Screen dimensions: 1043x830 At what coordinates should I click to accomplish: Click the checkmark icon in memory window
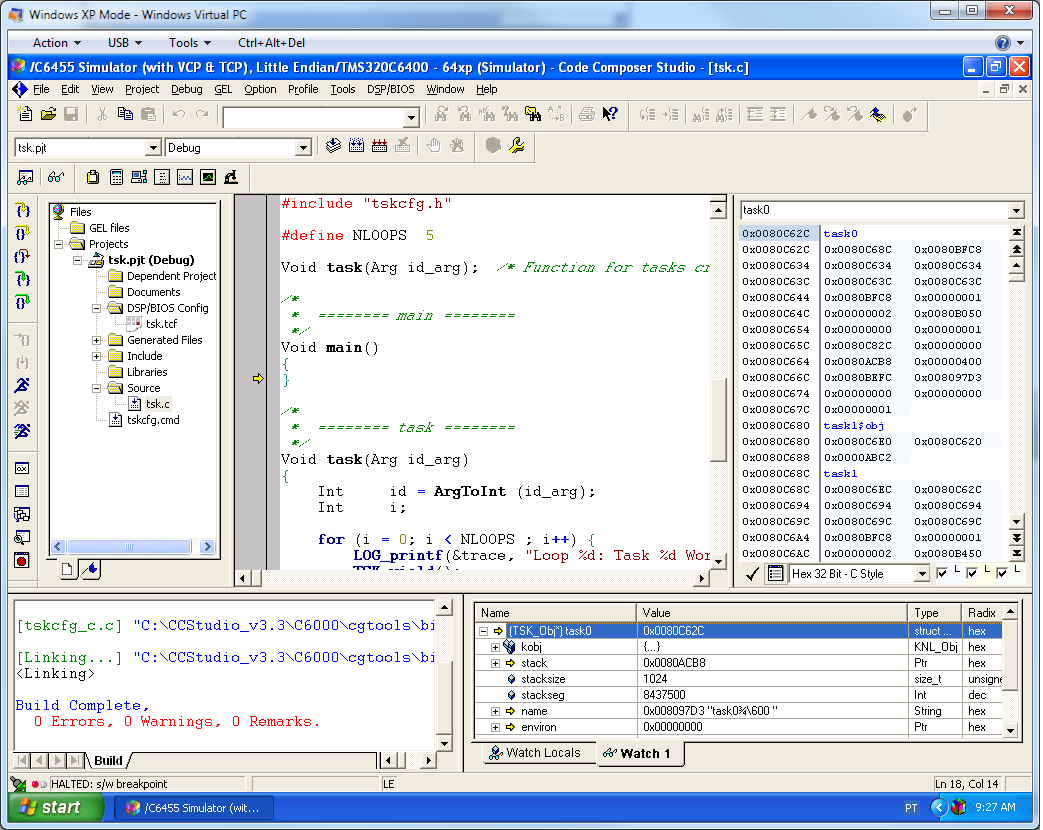[752, 574]
